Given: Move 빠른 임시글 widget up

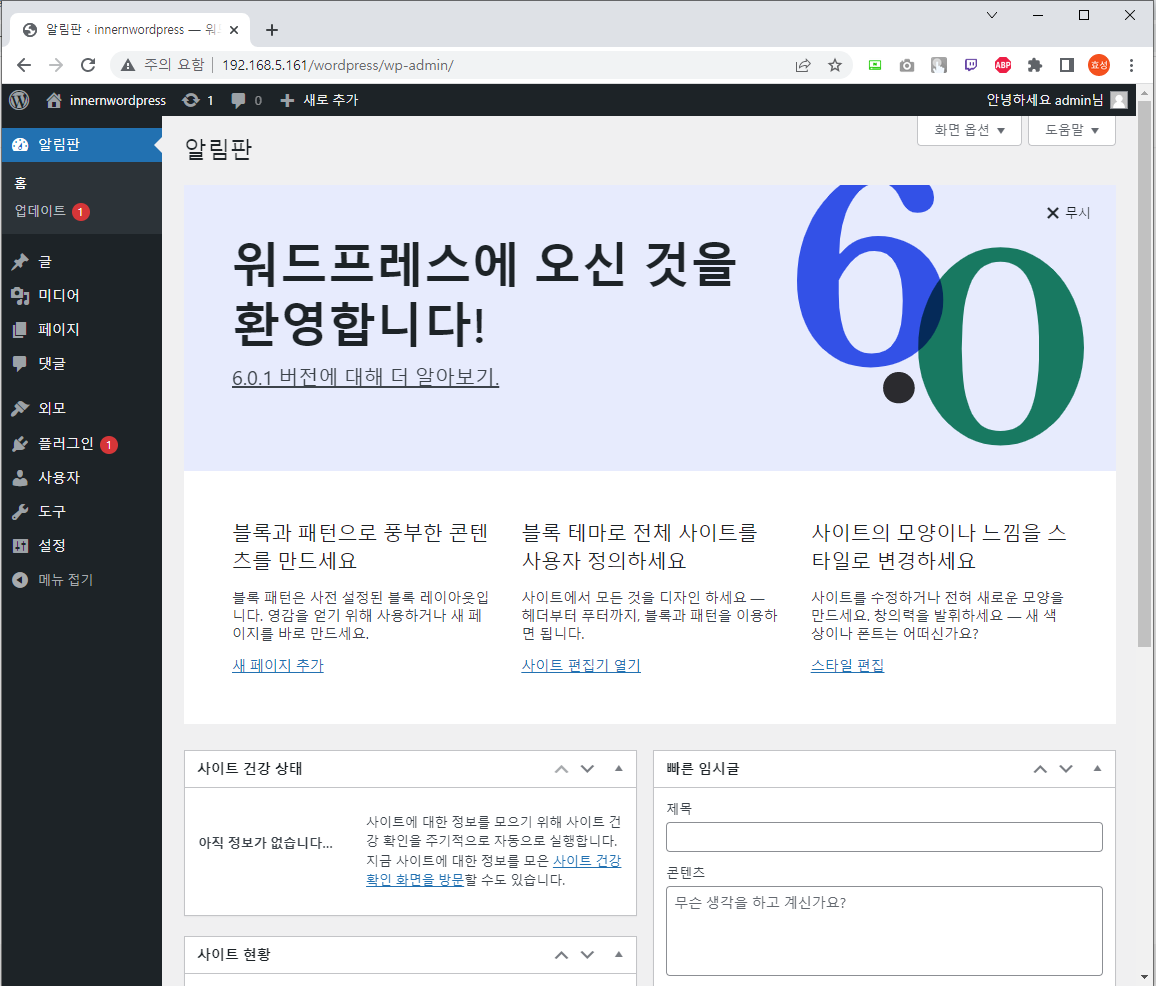Looking at the screenshot, I should point(1040,769).
